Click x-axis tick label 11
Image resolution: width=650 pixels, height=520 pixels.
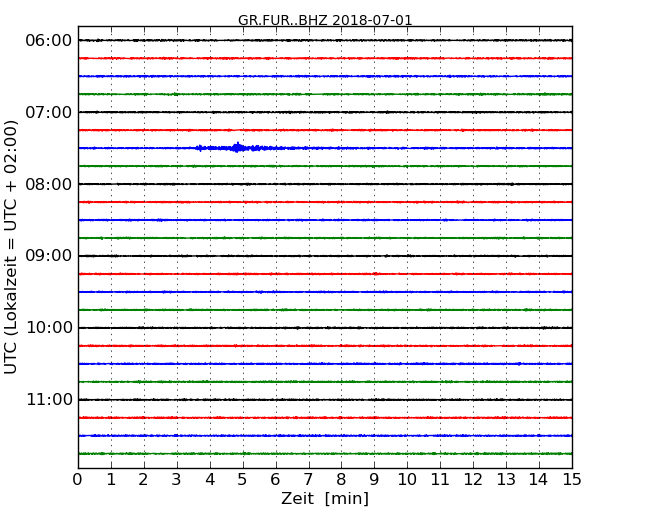(x=440, y=480)
